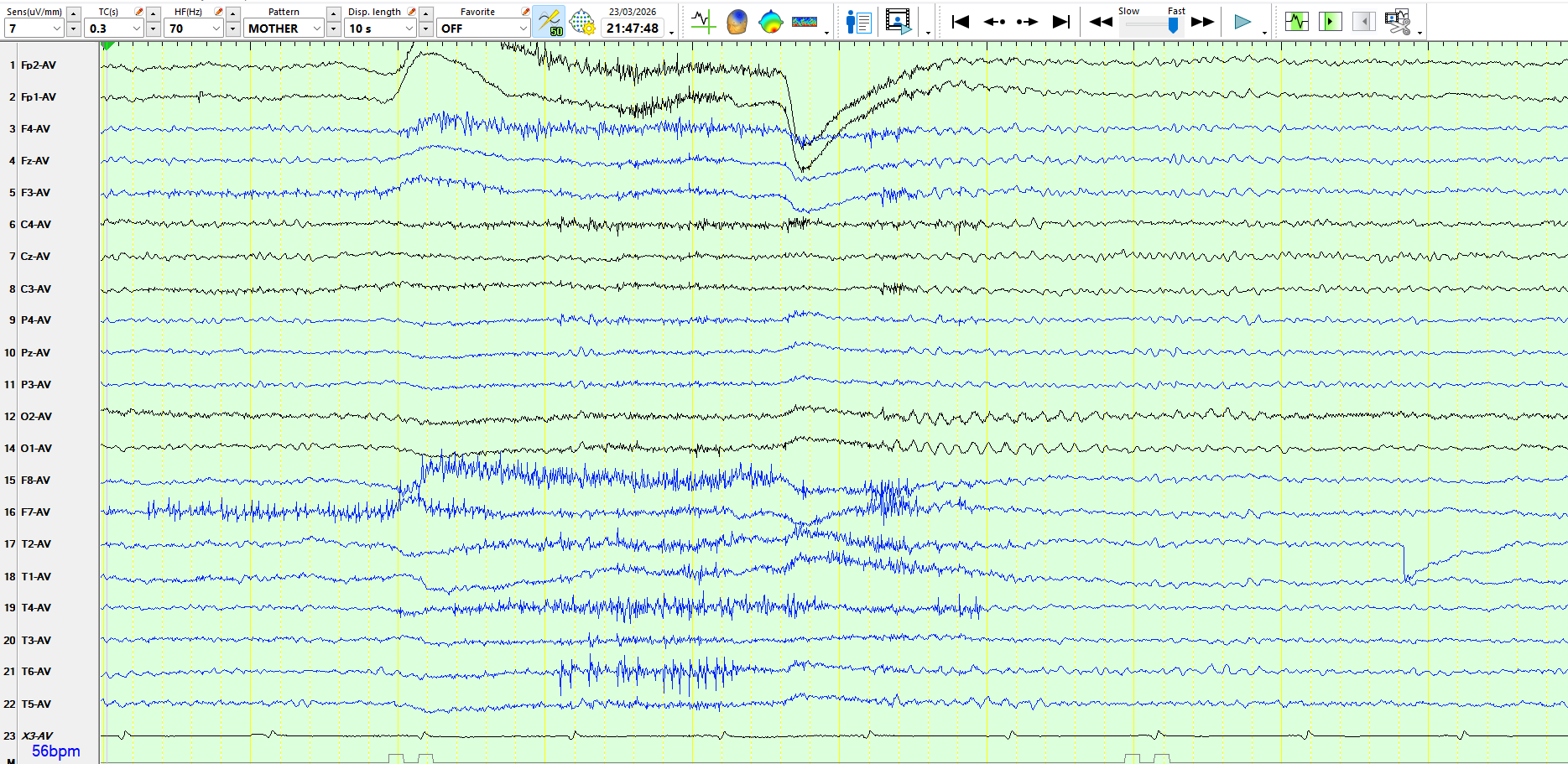Click the Slow/Fast playback speed slider
This screenshot has height=764, width=1568.
(x=1151, y=24)
